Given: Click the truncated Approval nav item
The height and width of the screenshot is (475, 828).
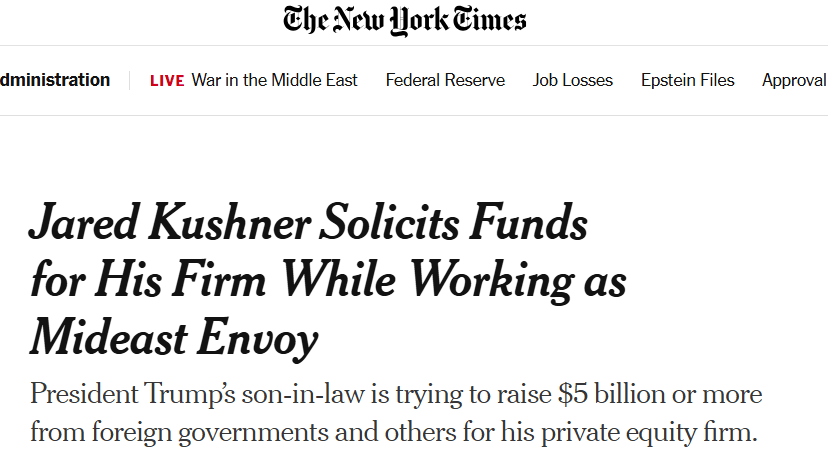Looking at the screenshot, I should pyautogui.click(x=794, y=81).
